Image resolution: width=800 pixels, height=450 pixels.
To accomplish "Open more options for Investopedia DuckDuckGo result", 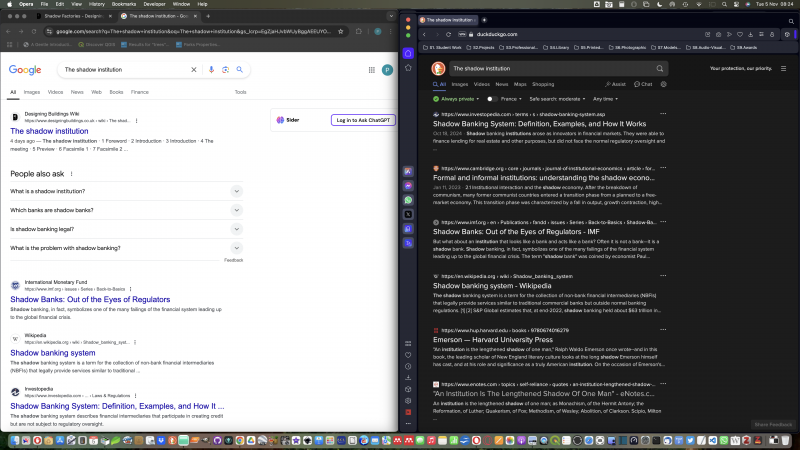I will tap(663, 114).
